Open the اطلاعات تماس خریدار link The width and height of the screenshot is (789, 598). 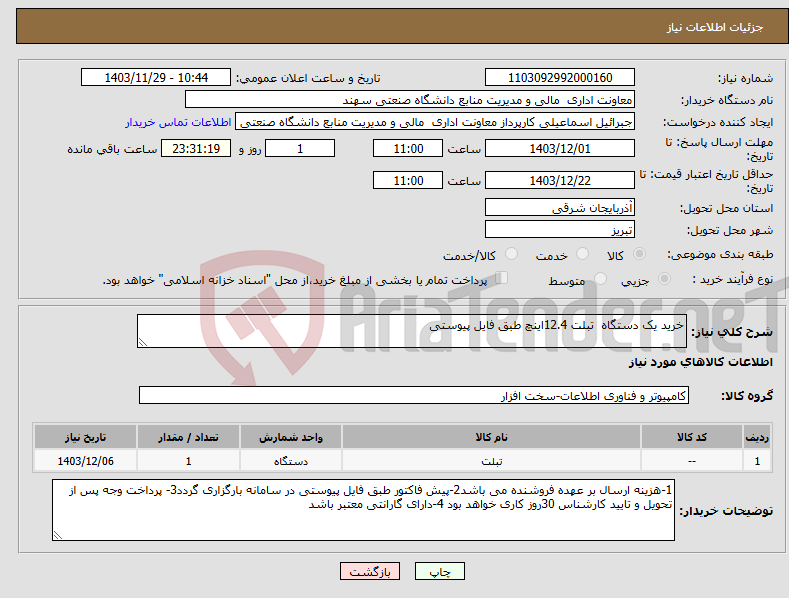click(178, 122)
